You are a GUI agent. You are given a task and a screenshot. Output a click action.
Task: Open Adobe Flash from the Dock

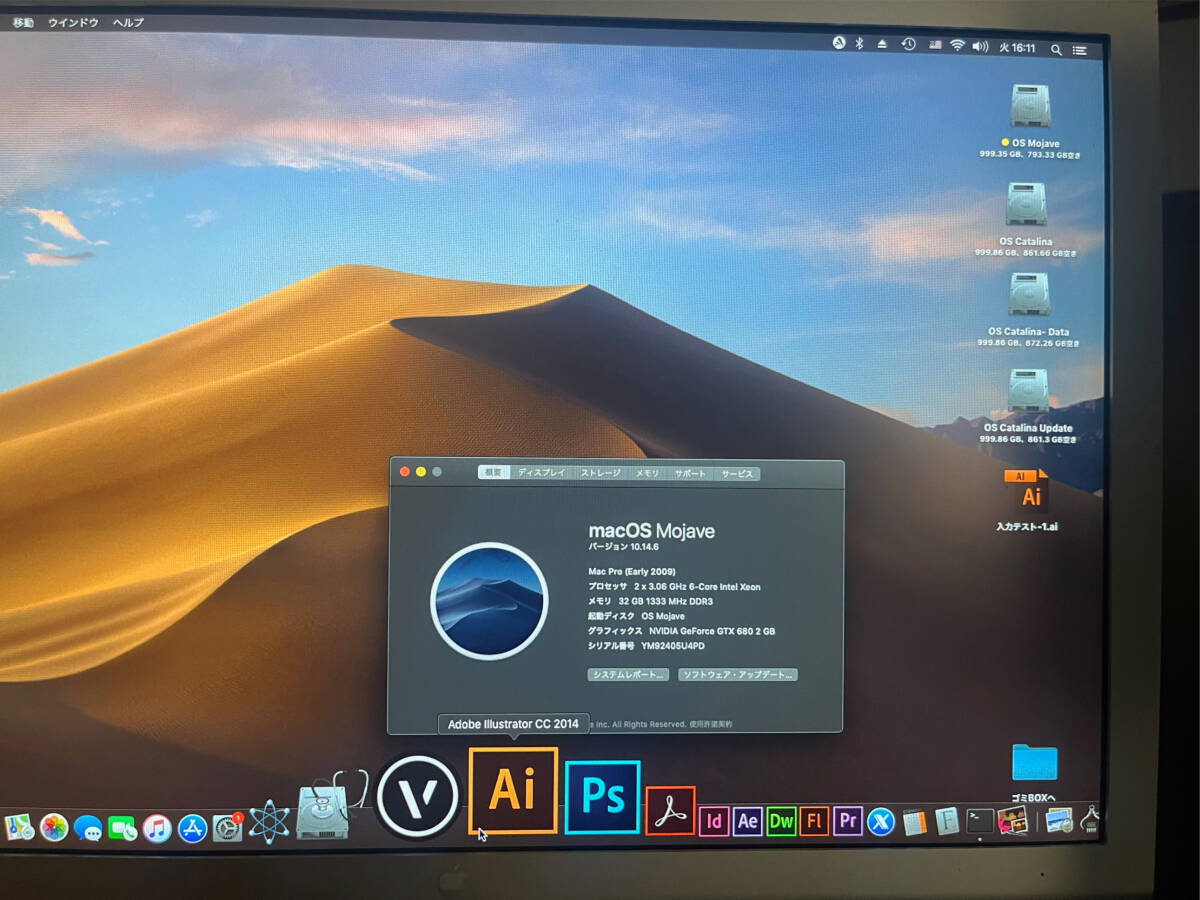[x=814, y=821]
